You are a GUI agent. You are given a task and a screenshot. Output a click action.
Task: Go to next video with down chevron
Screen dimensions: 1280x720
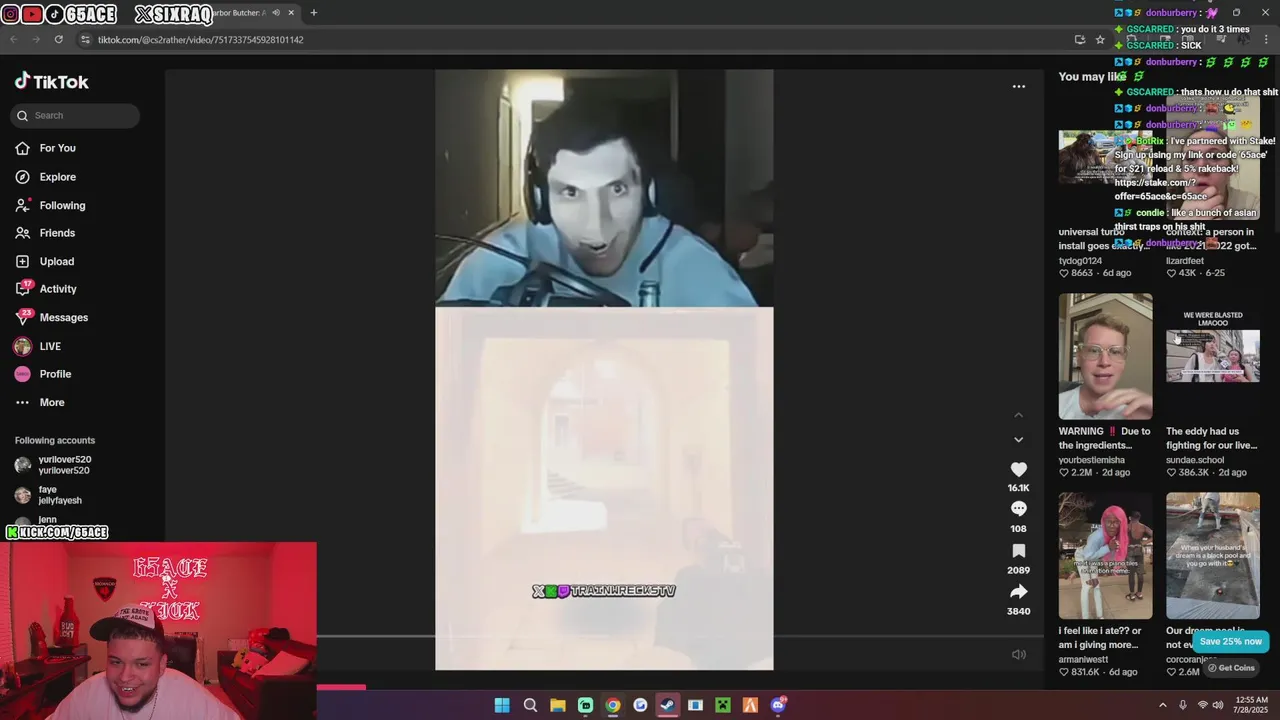(x=1018, y=439)
